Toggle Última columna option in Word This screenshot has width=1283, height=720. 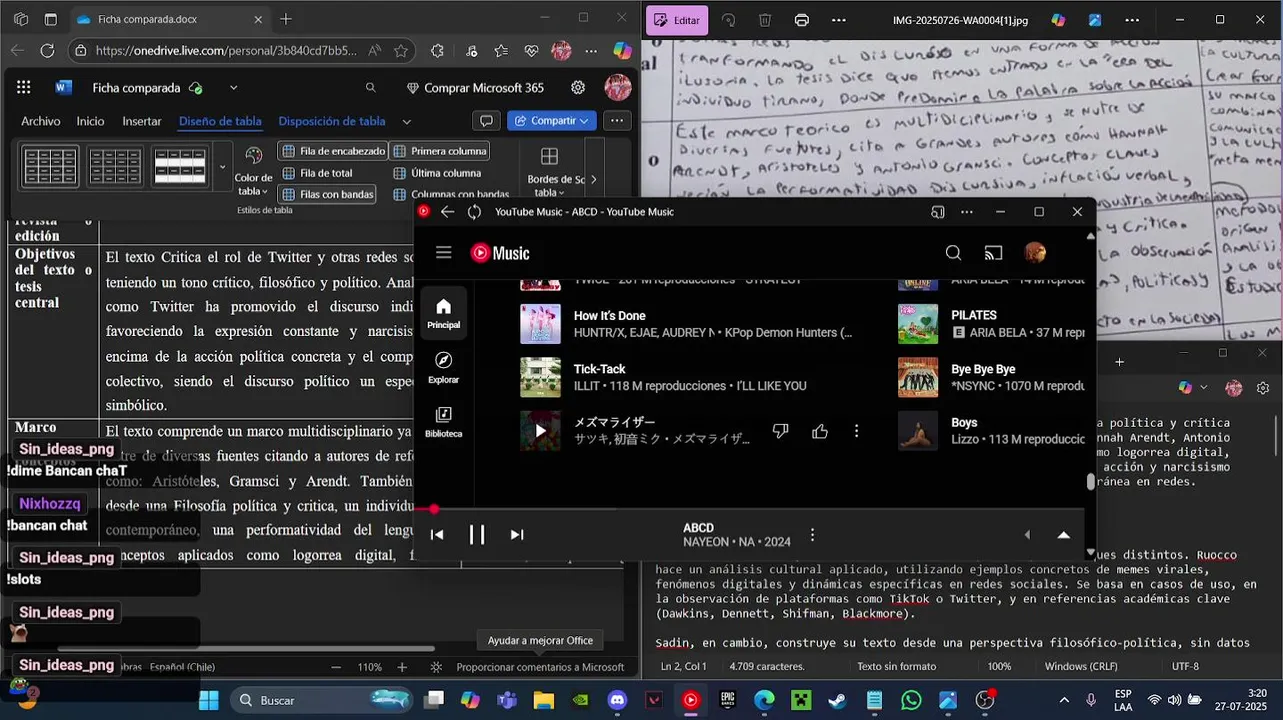437,173
